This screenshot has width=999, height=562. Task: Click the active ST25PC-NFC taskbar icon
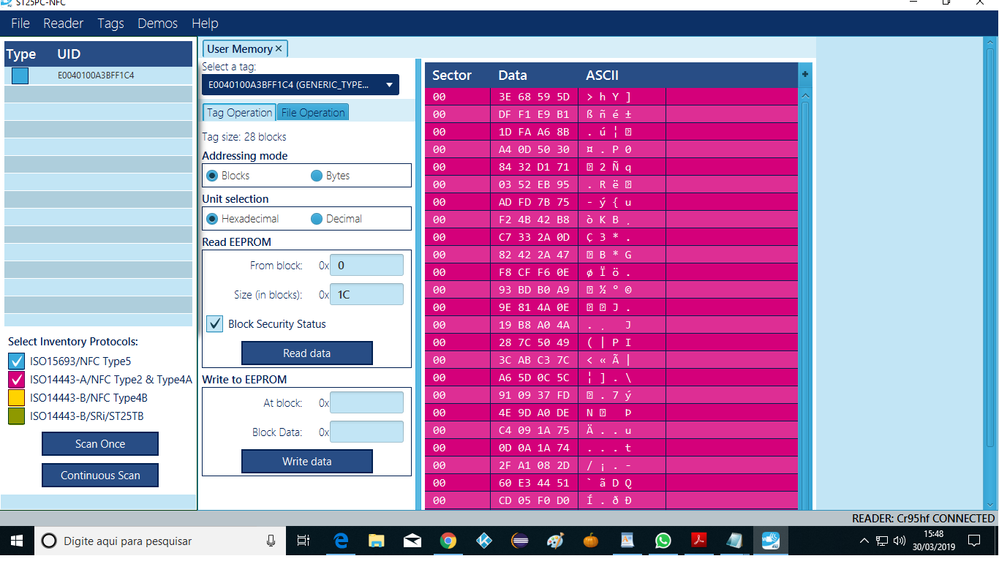(770, 541)
